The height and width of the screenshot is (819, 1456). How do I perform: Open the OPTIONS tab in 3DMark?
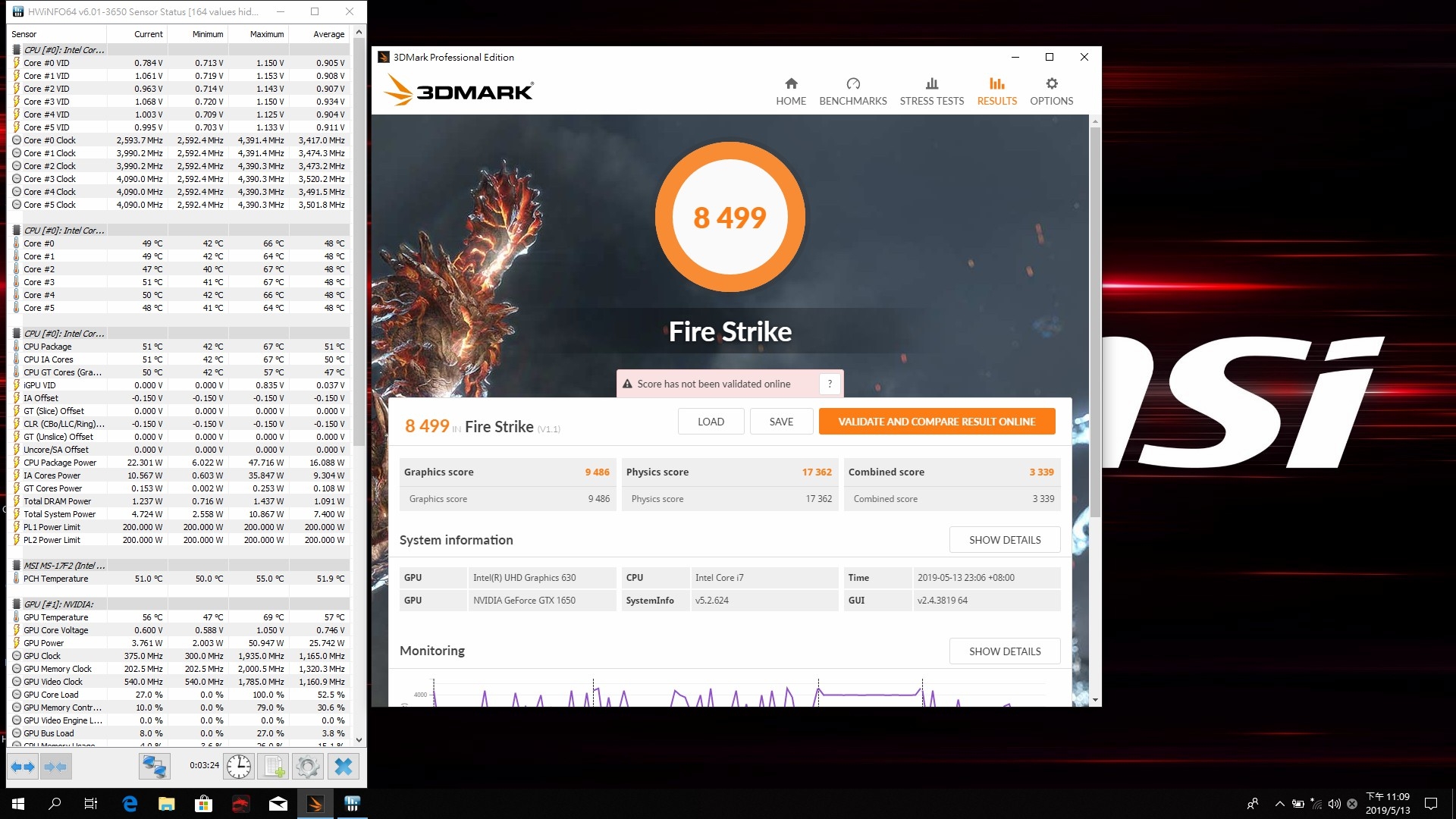pos(1051,92)
